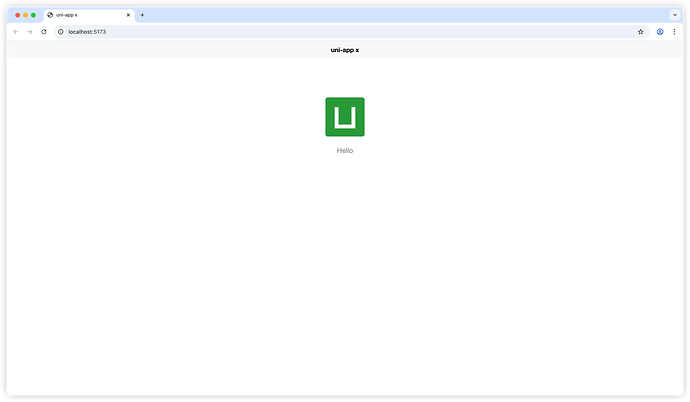Go forward using the forward arrow

[x=29, y=32]
